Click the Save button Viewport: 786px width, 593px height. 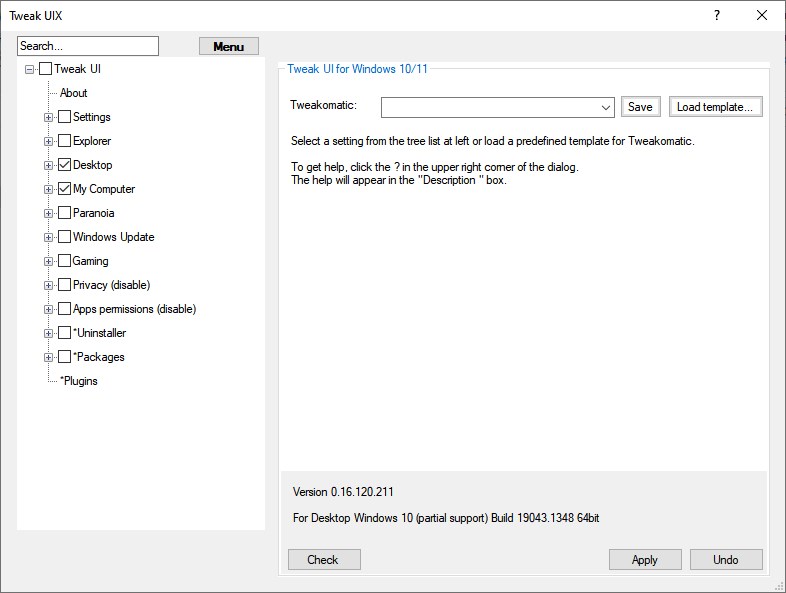click(x=640, y=107)
